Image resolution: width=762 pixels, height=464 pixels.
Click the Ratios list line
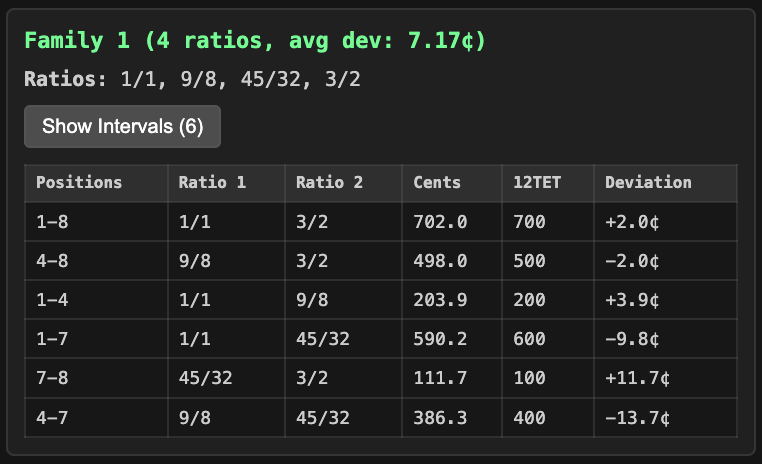[192, 78]
